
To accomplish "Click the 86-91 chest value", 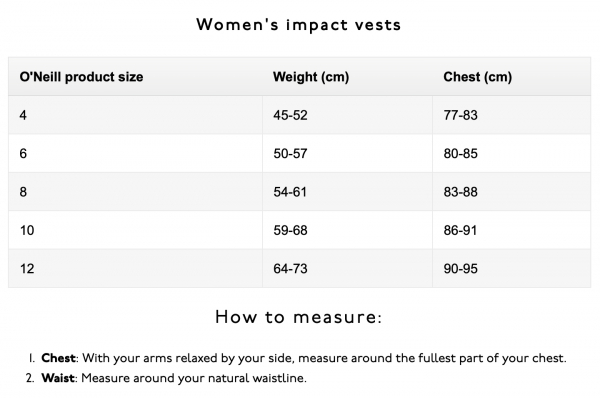I will [x=460, y=230].
